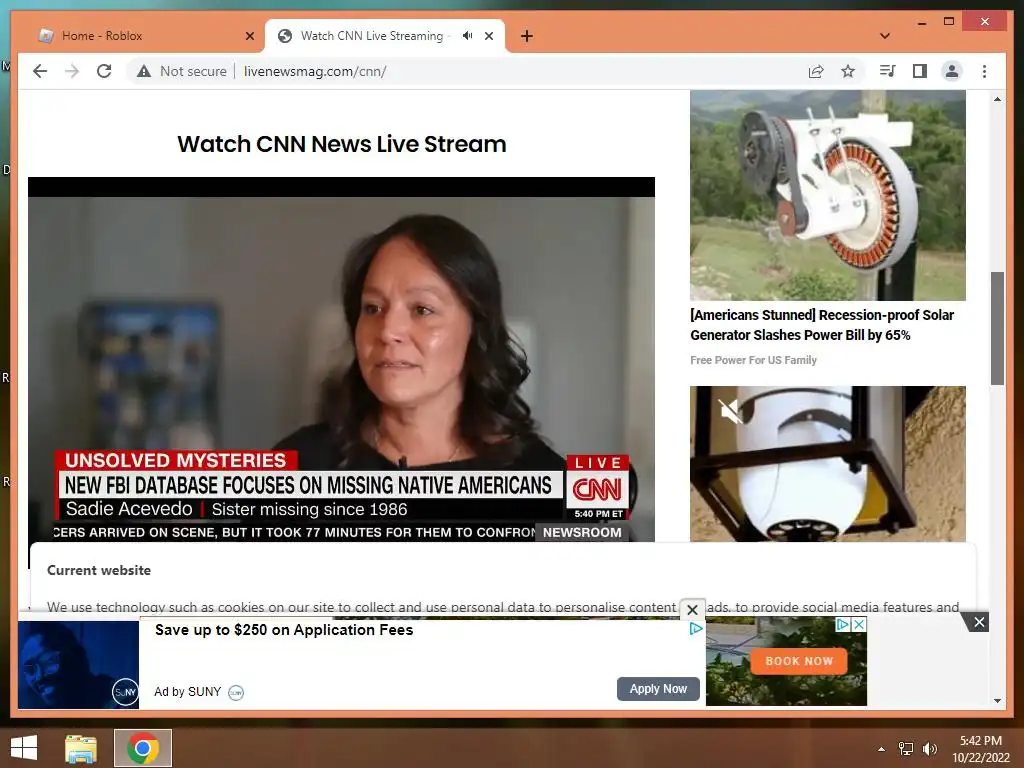Open the Not secure site warning
The image size is (1024, 768).
pos(182,71)
